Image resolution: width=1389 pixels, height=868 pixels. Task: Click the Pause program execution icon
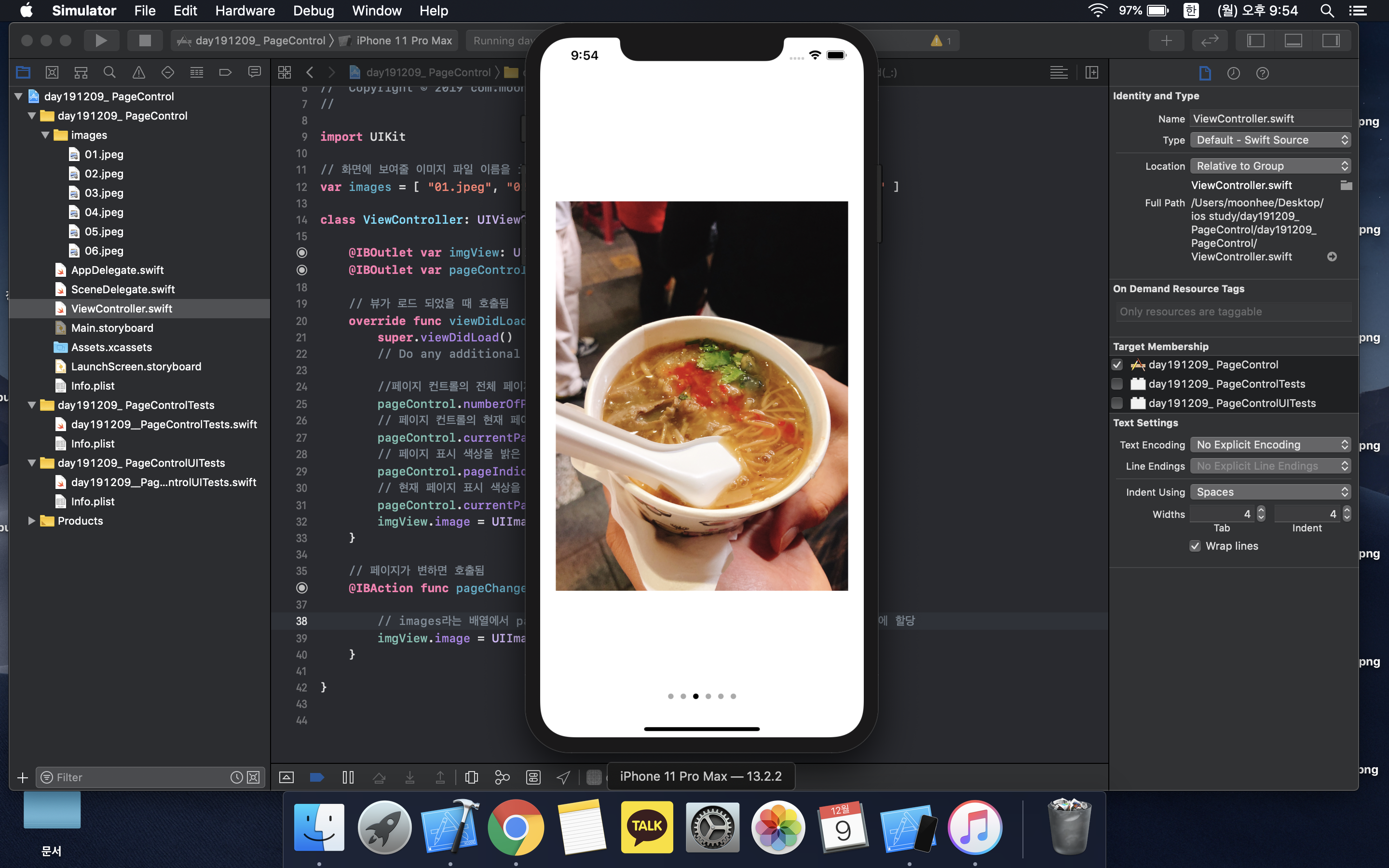click(348, 777)
